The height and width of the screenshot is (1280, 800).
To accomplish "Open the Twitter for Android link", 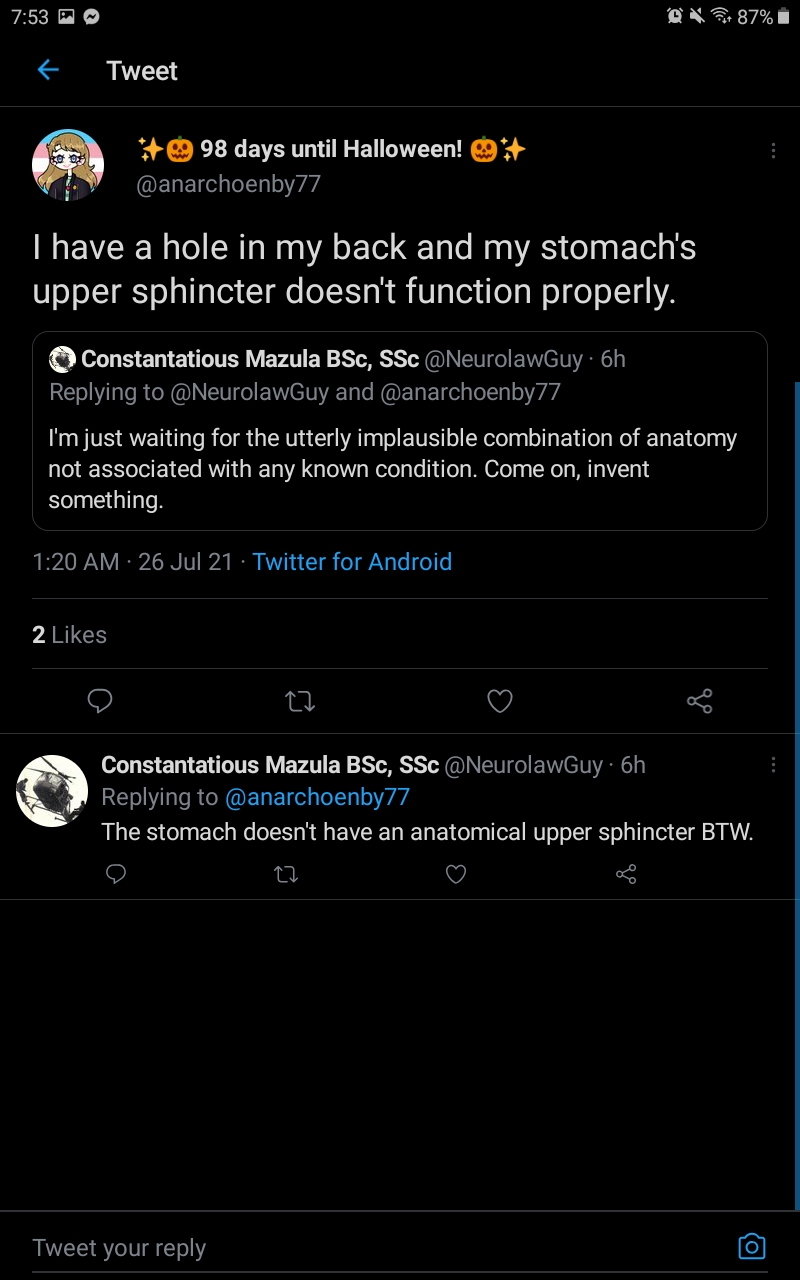I will (x=352, y=562).
